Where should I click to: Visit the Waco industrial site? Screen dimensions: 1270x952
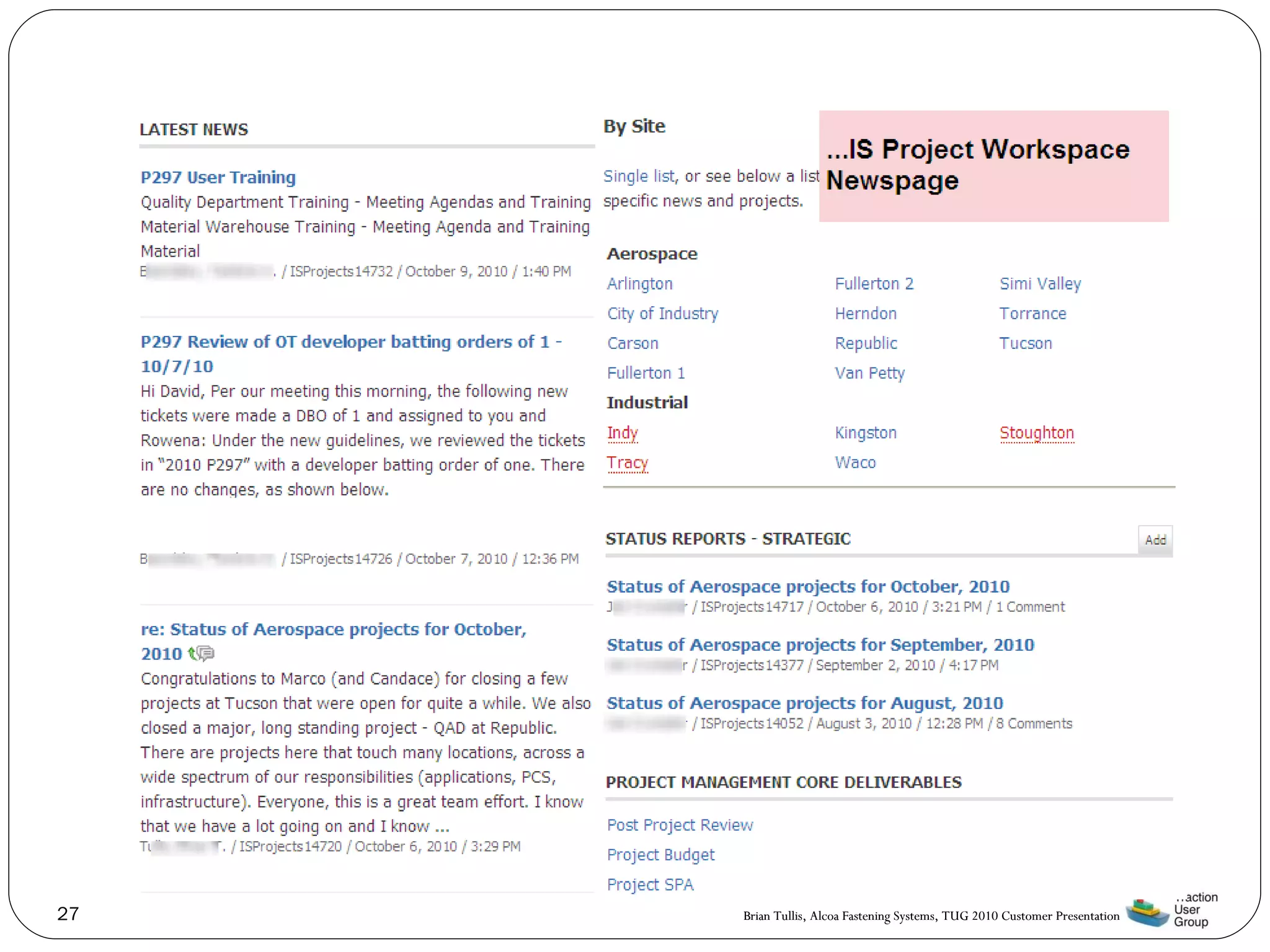[x=855, y=462]
